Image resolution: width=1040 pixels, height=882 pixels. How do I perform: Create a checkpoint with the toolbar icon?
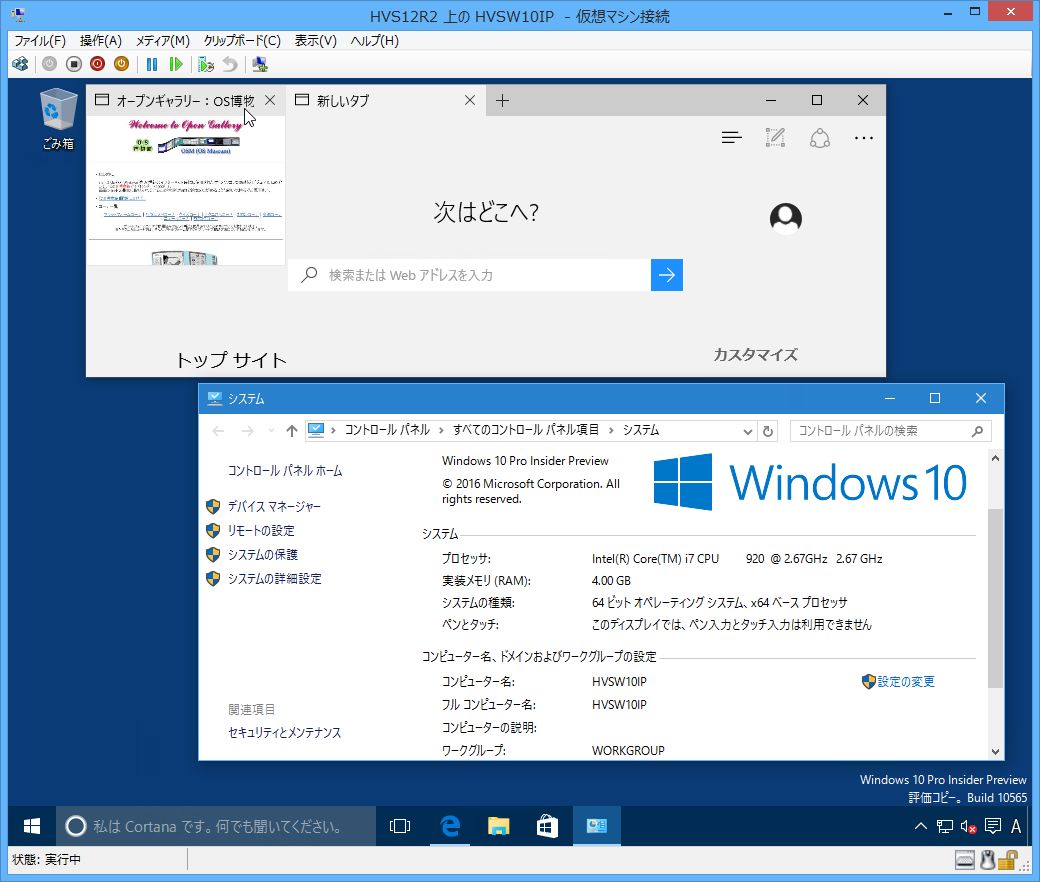point(206,64)
